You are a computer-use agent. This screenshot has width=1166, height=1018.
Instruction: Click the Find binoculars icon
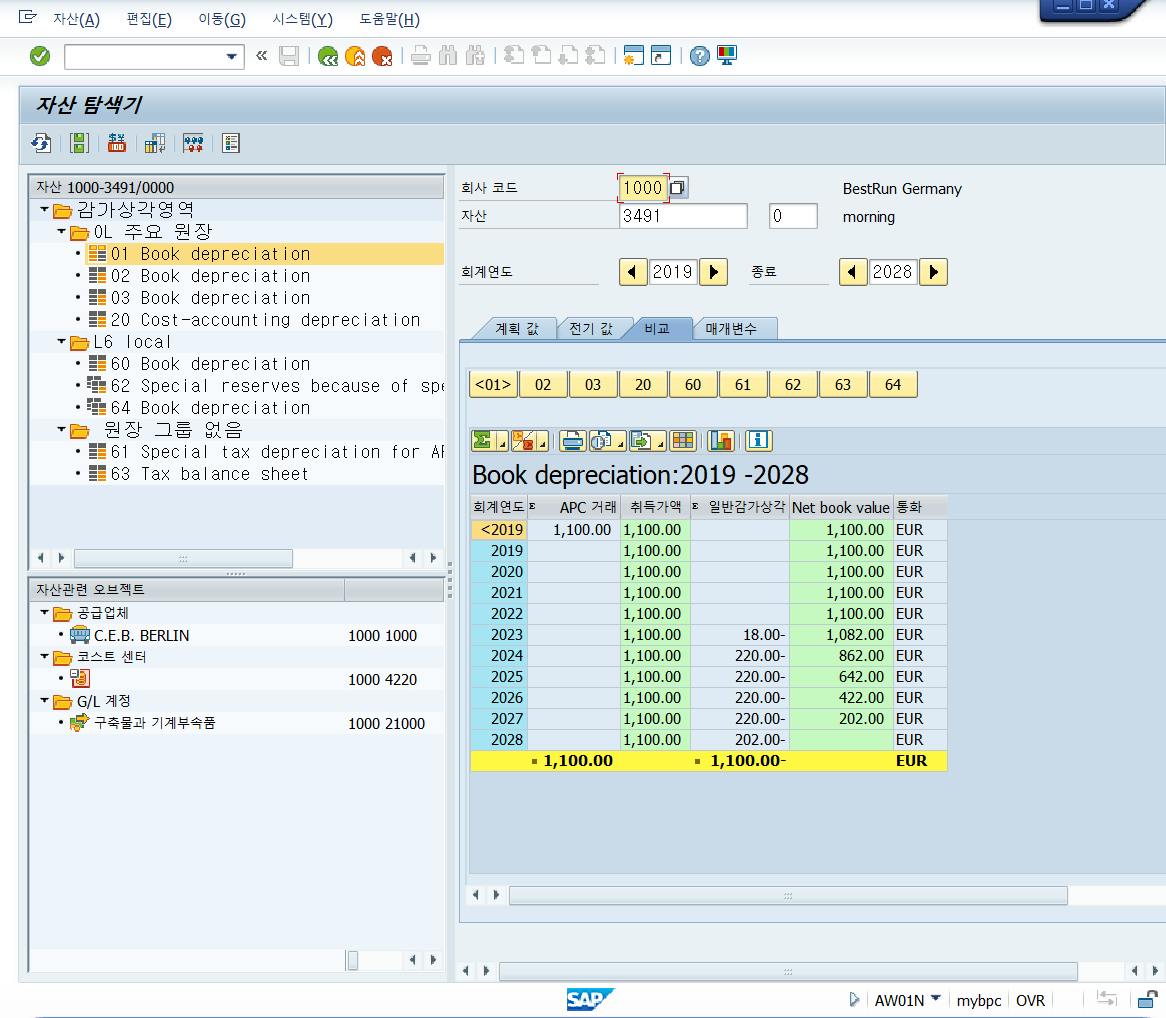click(x=448, y=56)
